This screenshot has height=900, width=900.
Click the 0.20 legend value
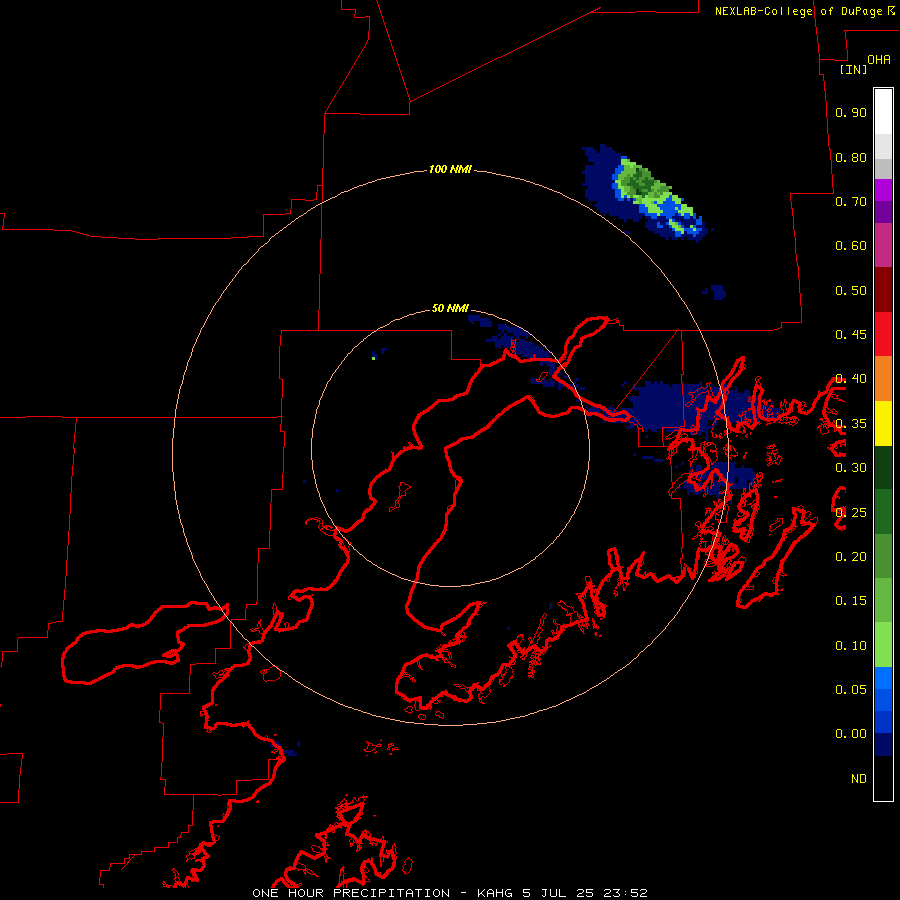point(851,557)
